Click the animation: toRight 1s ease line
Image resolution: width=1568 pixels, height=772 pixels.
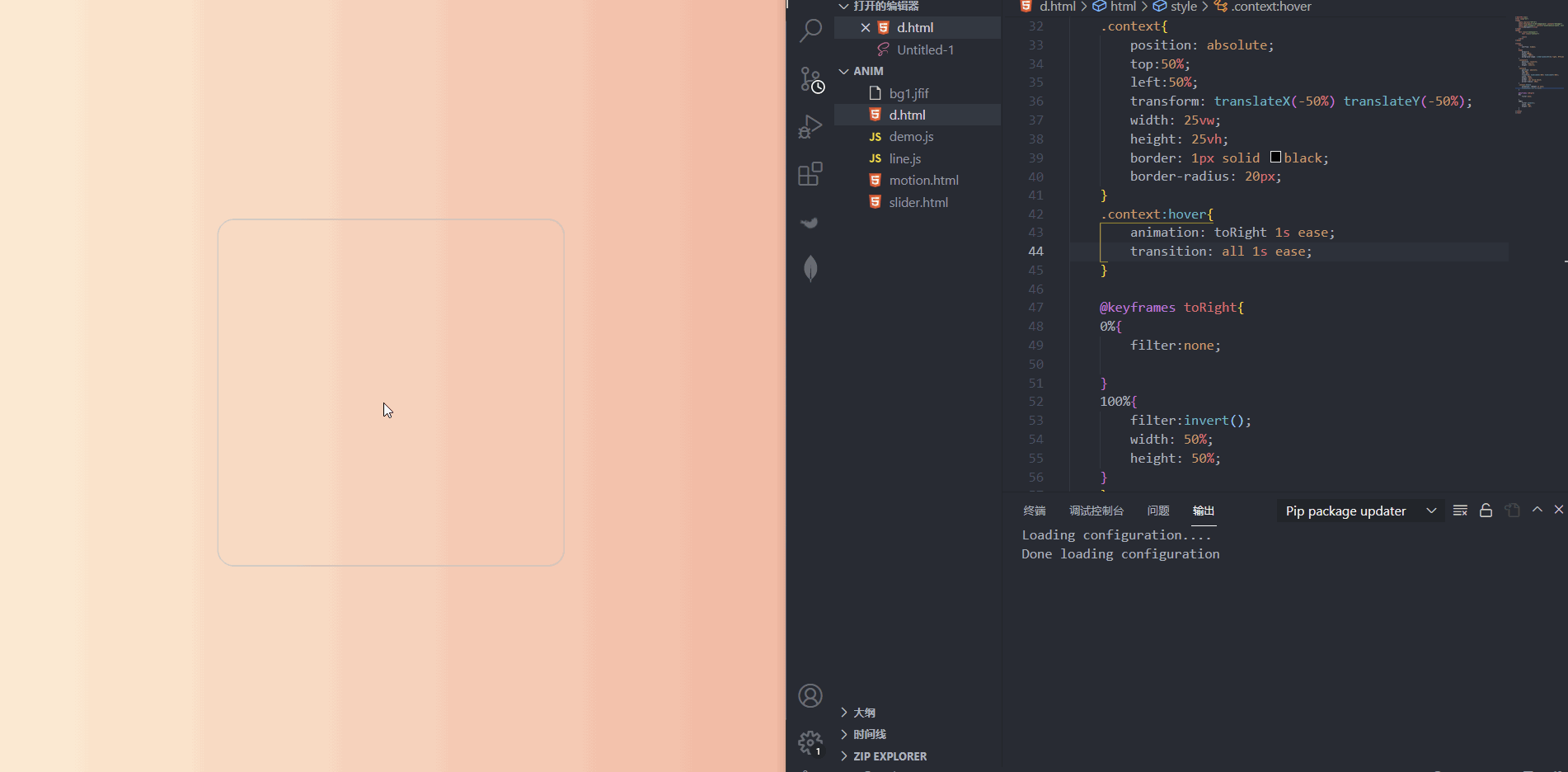pos(1232,233)
